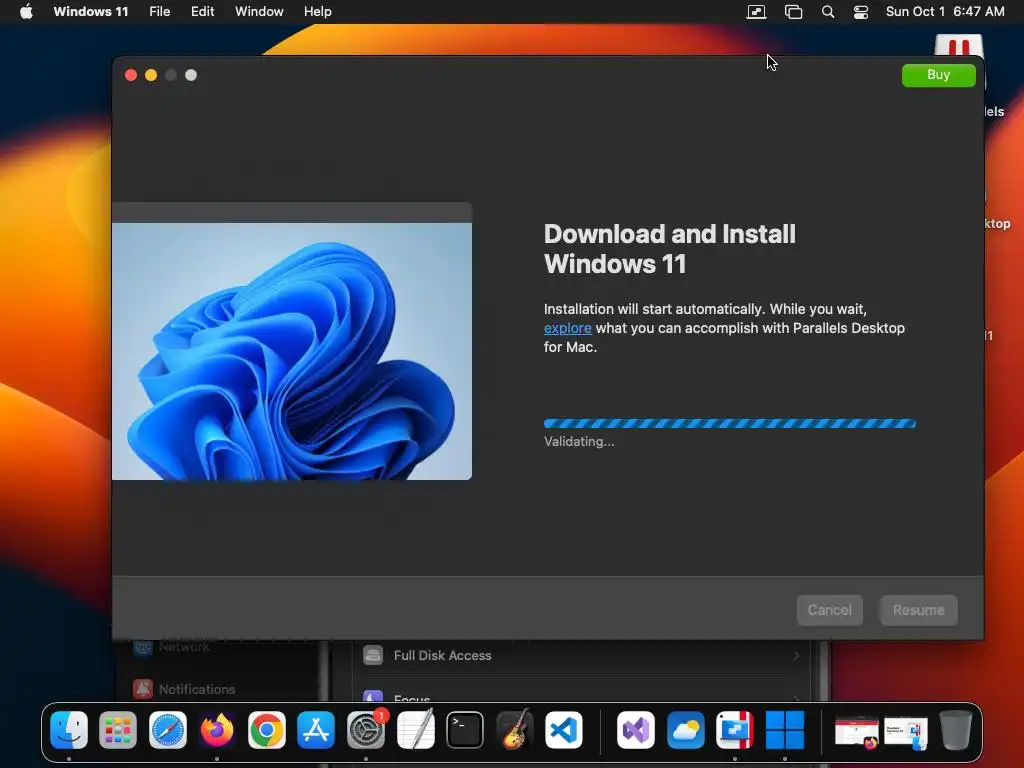This screenshot has width=1024, height=768.
Task: Close the installer window with the red button
Action: pyautogui.click(x=131, y=75)
